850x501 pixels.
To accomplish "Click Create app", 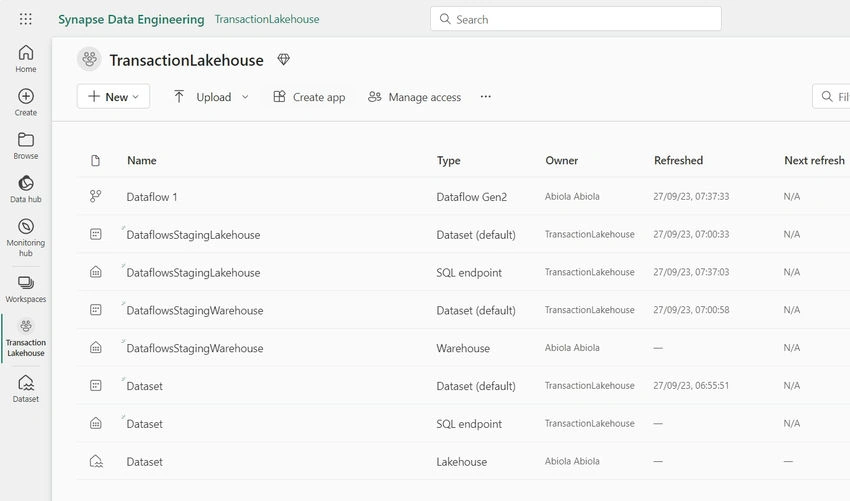I will click(309, 97).
